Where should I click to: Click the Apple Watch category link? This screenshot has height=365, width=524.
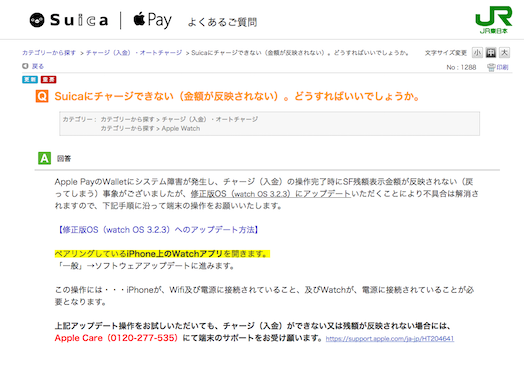coord(181,128)
